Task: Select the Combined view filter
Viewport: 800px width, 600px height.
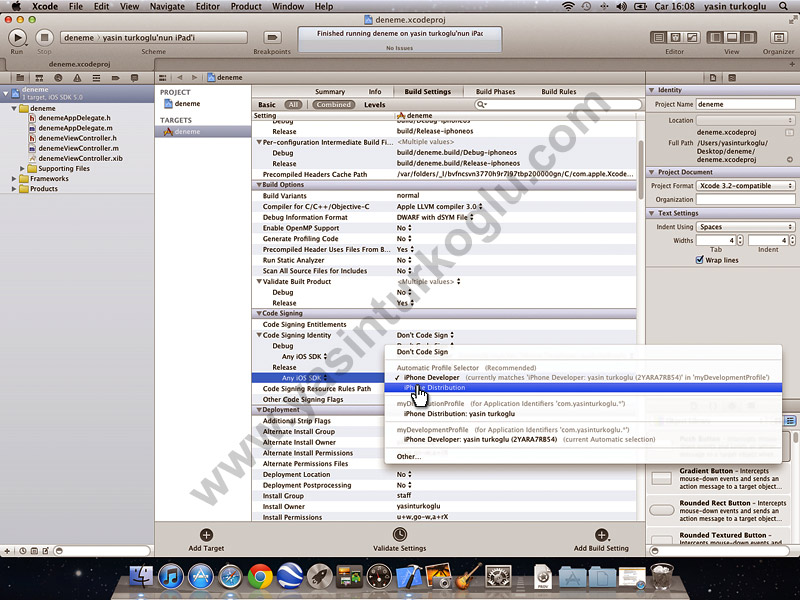Action: coord(333,105)
